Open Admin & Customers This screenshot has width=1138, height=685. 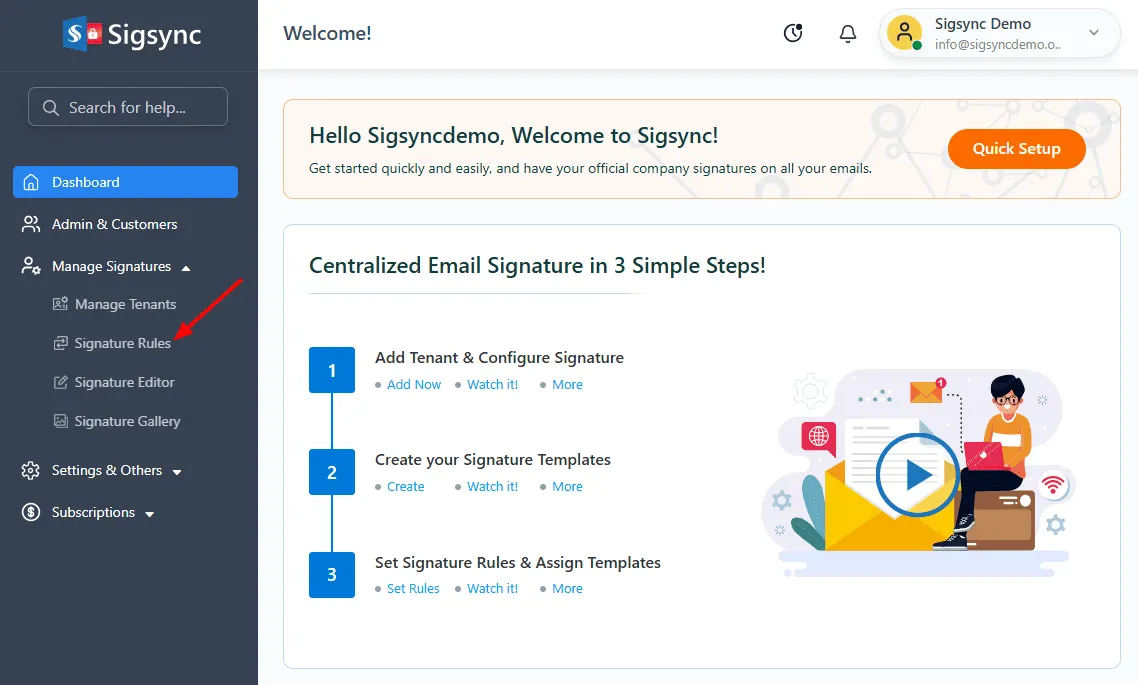coord(115,224)
